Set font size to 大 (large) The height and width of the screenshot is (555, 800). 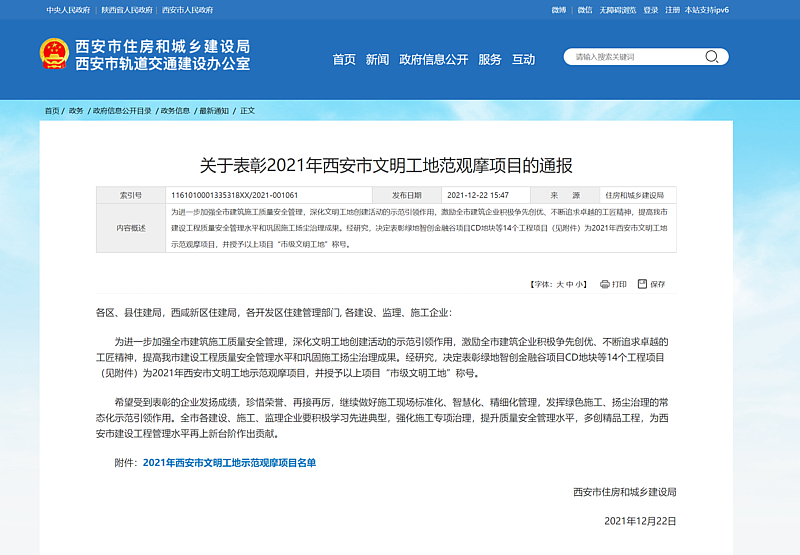coord(560,284)
